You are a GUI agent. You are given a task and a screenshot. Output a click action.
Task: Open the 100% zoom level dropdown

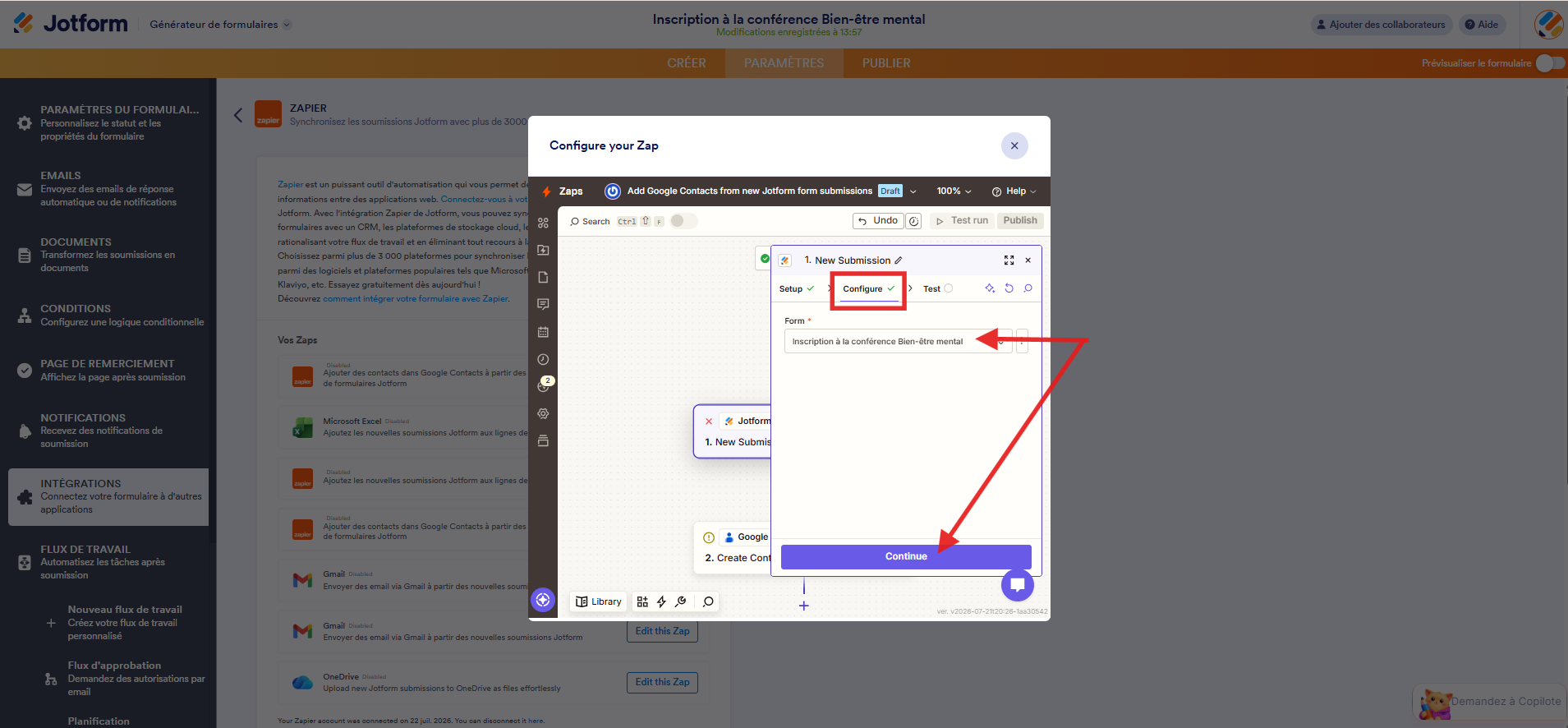954,191
